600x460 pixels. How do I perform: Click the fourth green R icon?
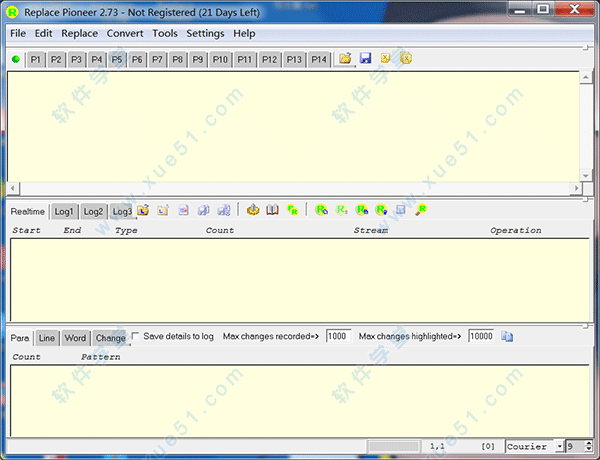(382, 210)
